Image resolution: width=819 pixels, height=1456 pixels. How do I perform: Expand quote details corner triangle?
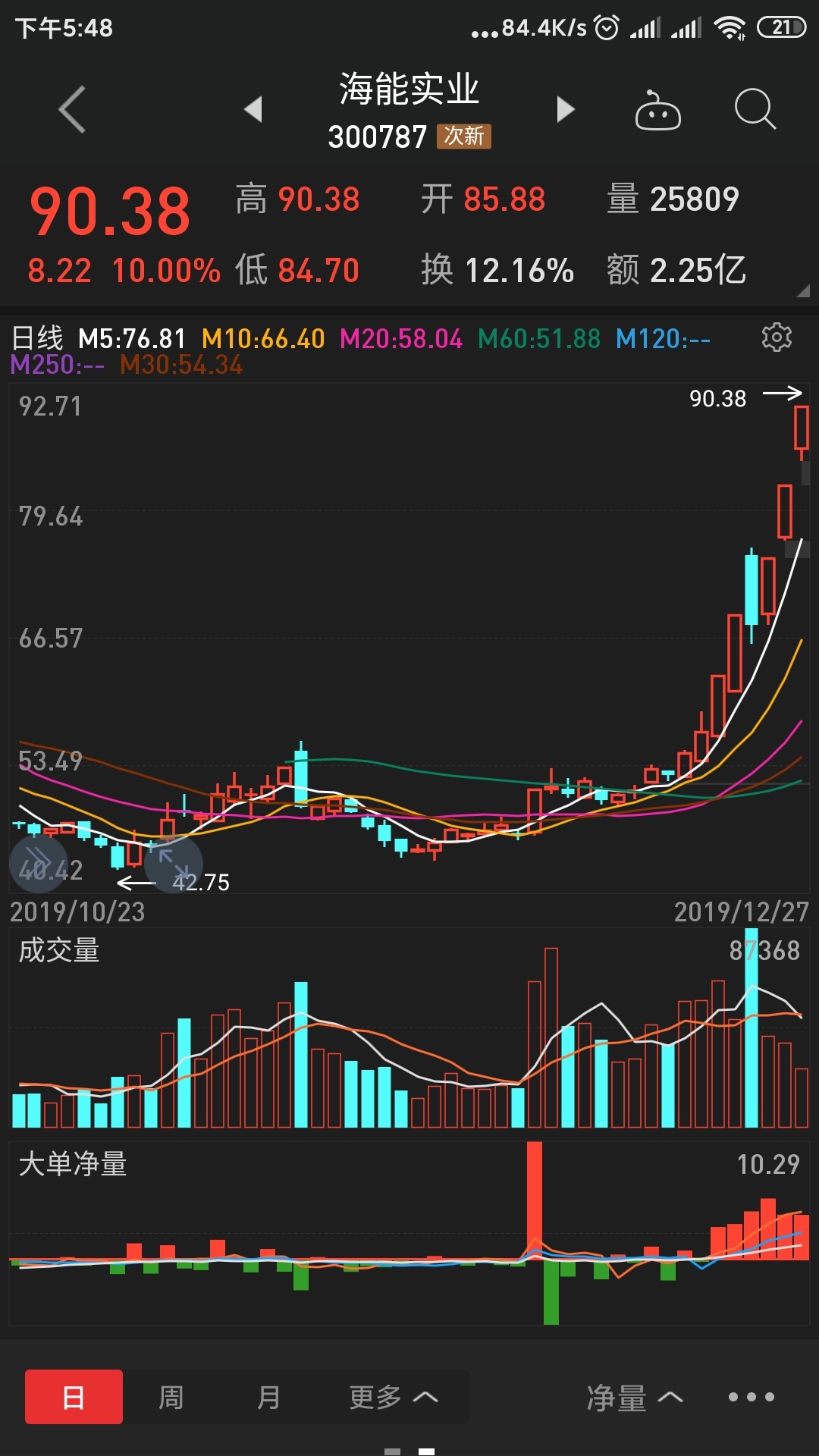click(803, 290)
